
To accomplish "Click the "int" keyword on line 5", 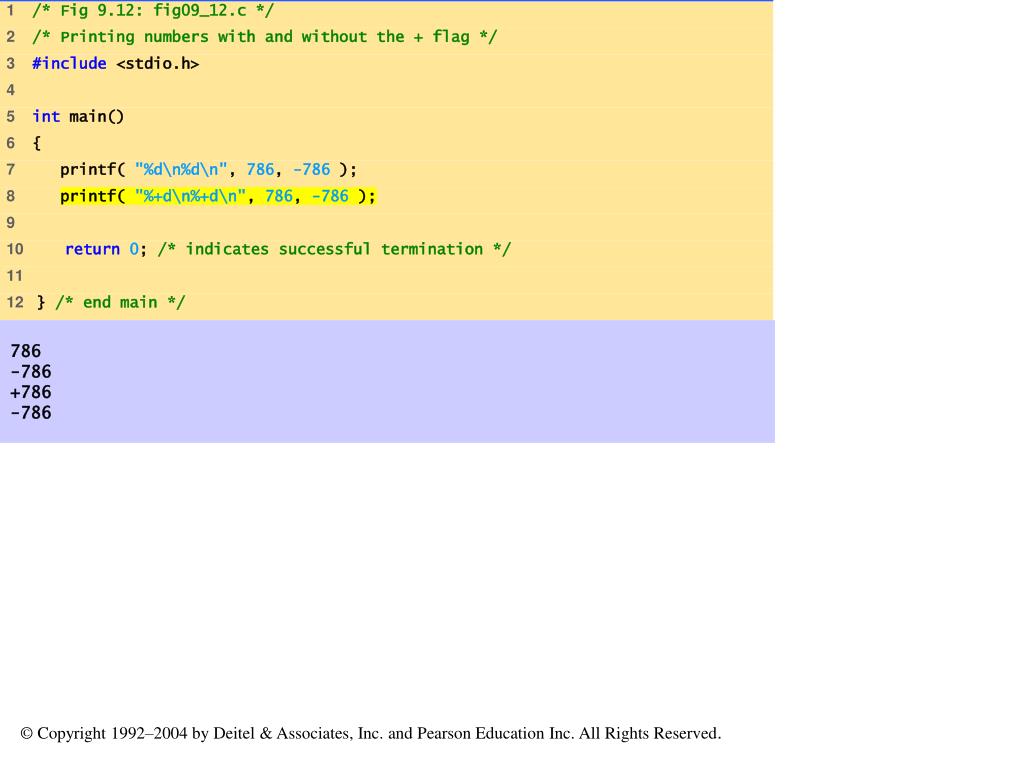I will [46, 116].
